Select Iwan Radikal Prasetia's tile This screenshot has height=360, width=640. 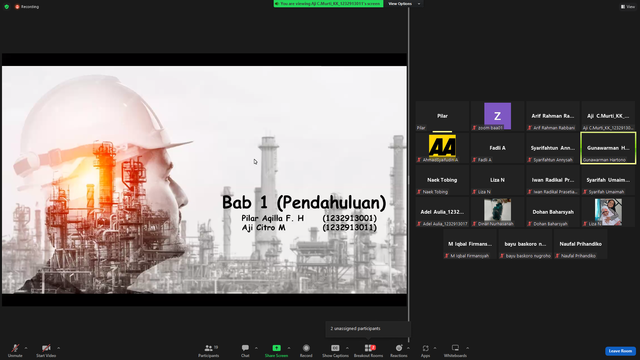tap(553, 180)
